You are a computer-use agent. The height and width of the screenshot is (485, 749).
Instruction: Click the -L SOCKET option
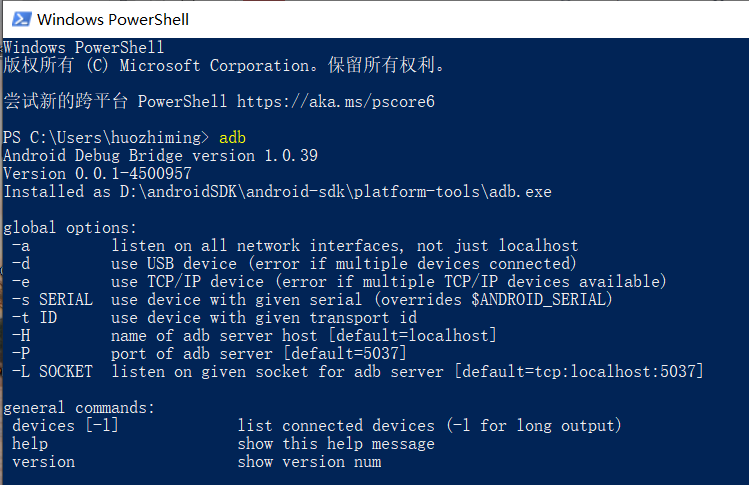point(52,371)
